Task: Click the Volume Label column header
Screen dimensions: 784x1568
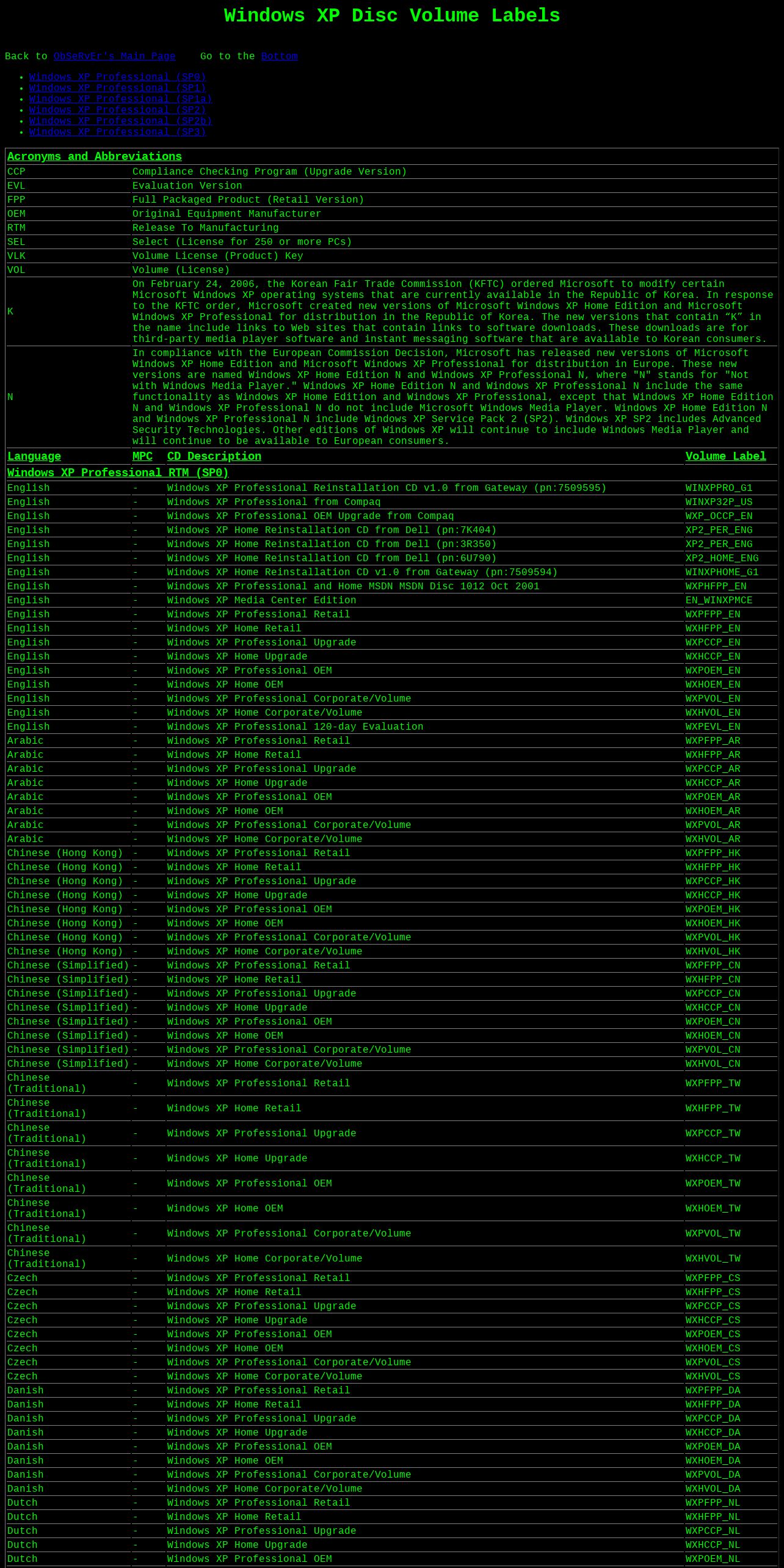Action: [725, 456]
